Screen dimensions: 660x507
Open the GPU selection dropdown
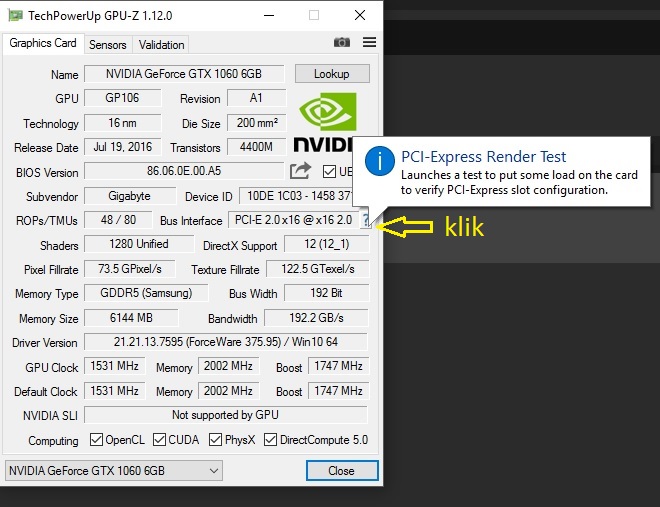tap(114, 470)
